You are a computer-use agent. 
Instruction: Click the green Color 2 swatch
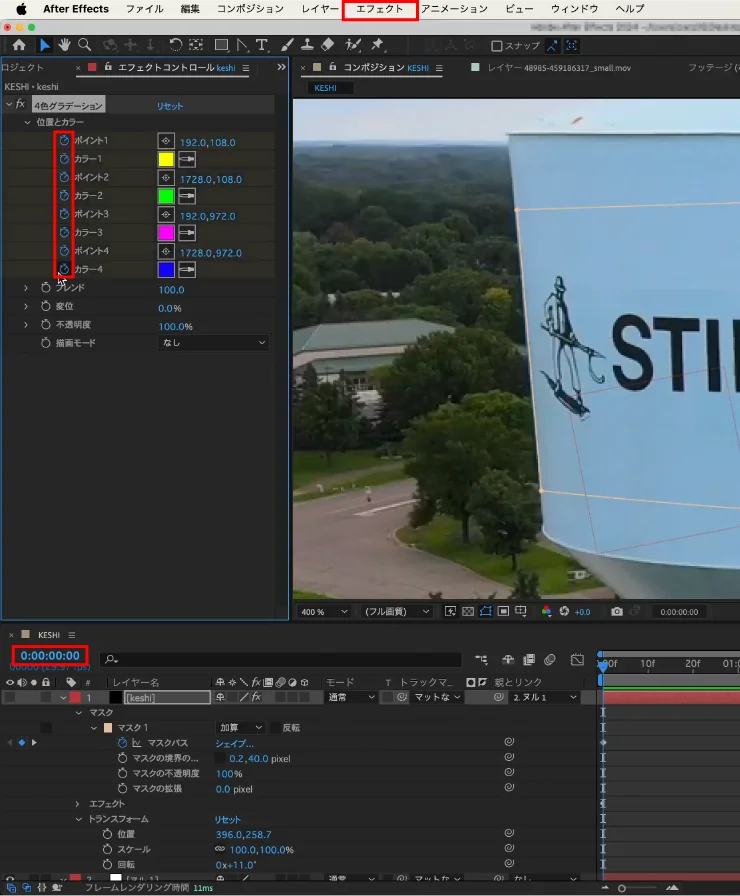tap(166, 196)
